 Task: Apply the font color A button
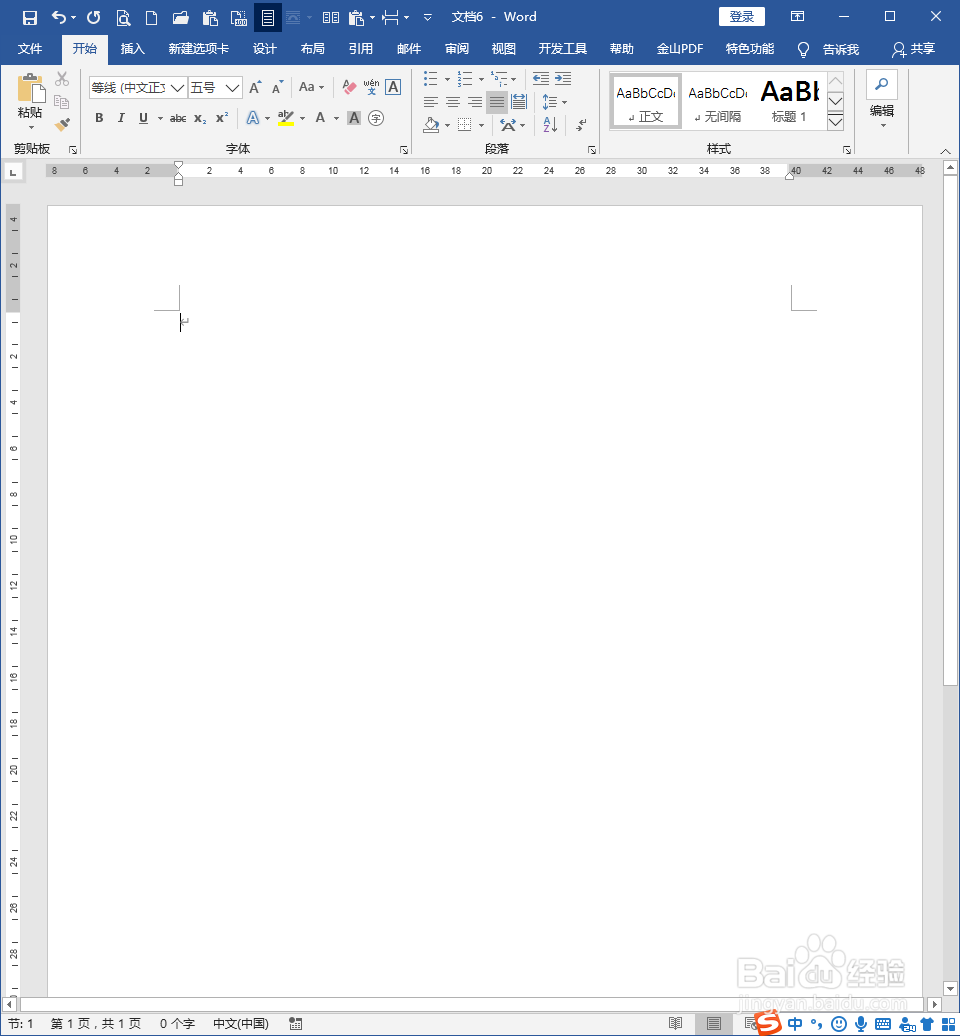pyautogui.click(x=320, y=118)
